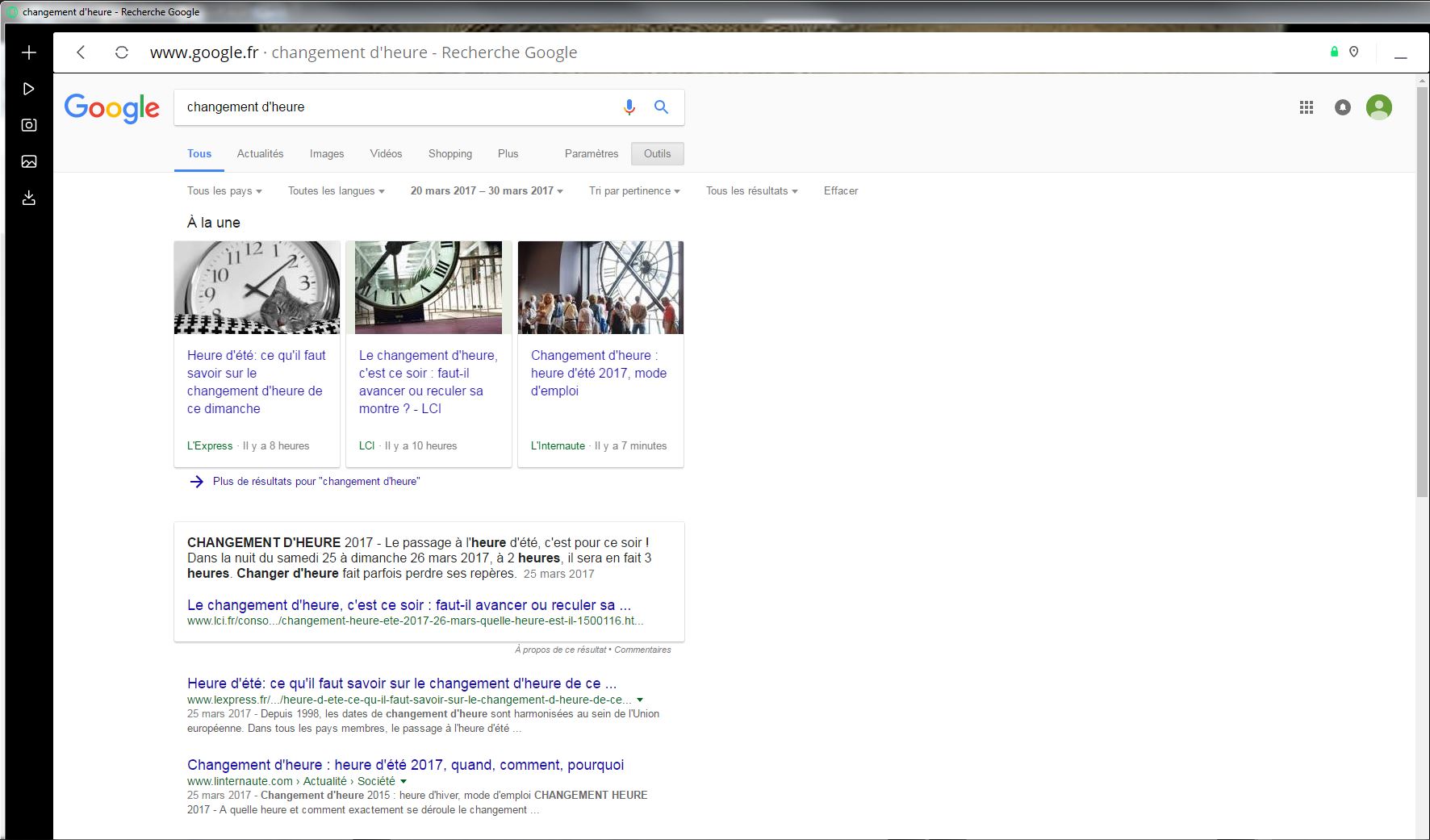
Task: Go back using the back arrow
Action: [81, 52]
